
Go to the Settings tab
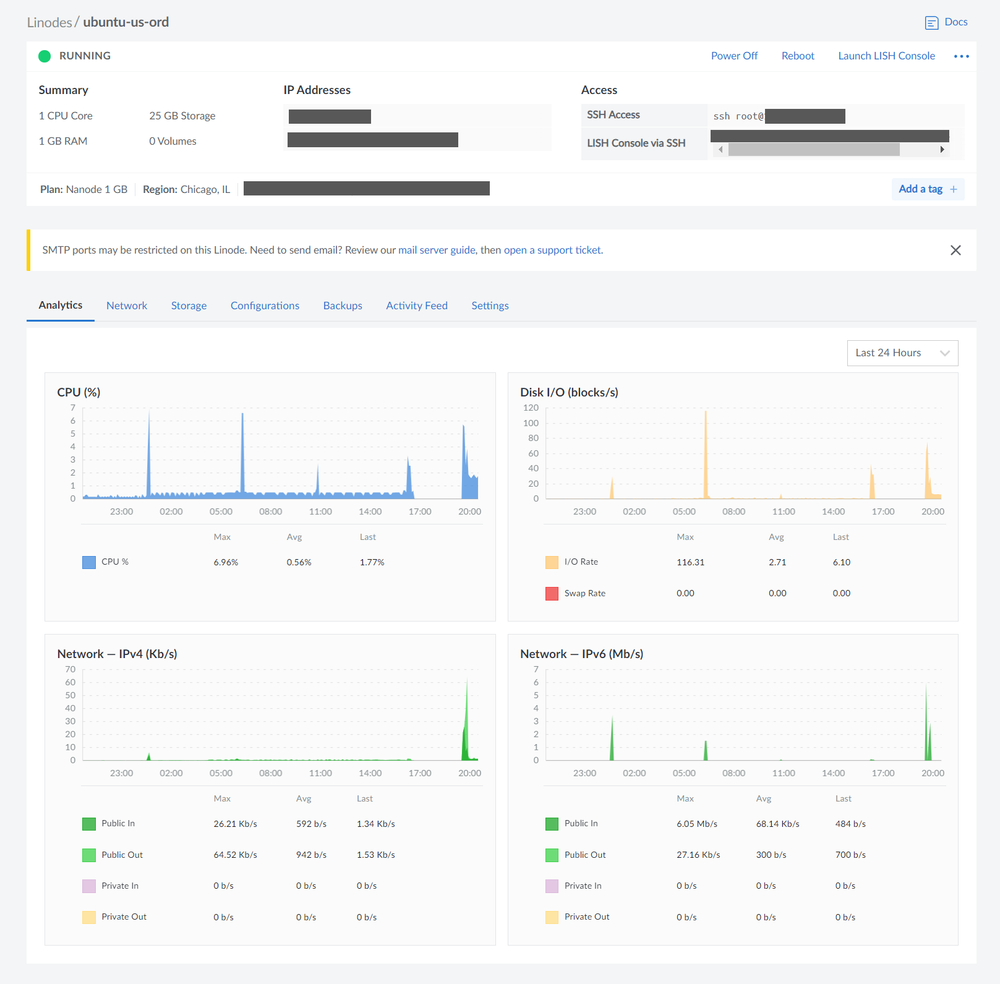coord(490,305)
